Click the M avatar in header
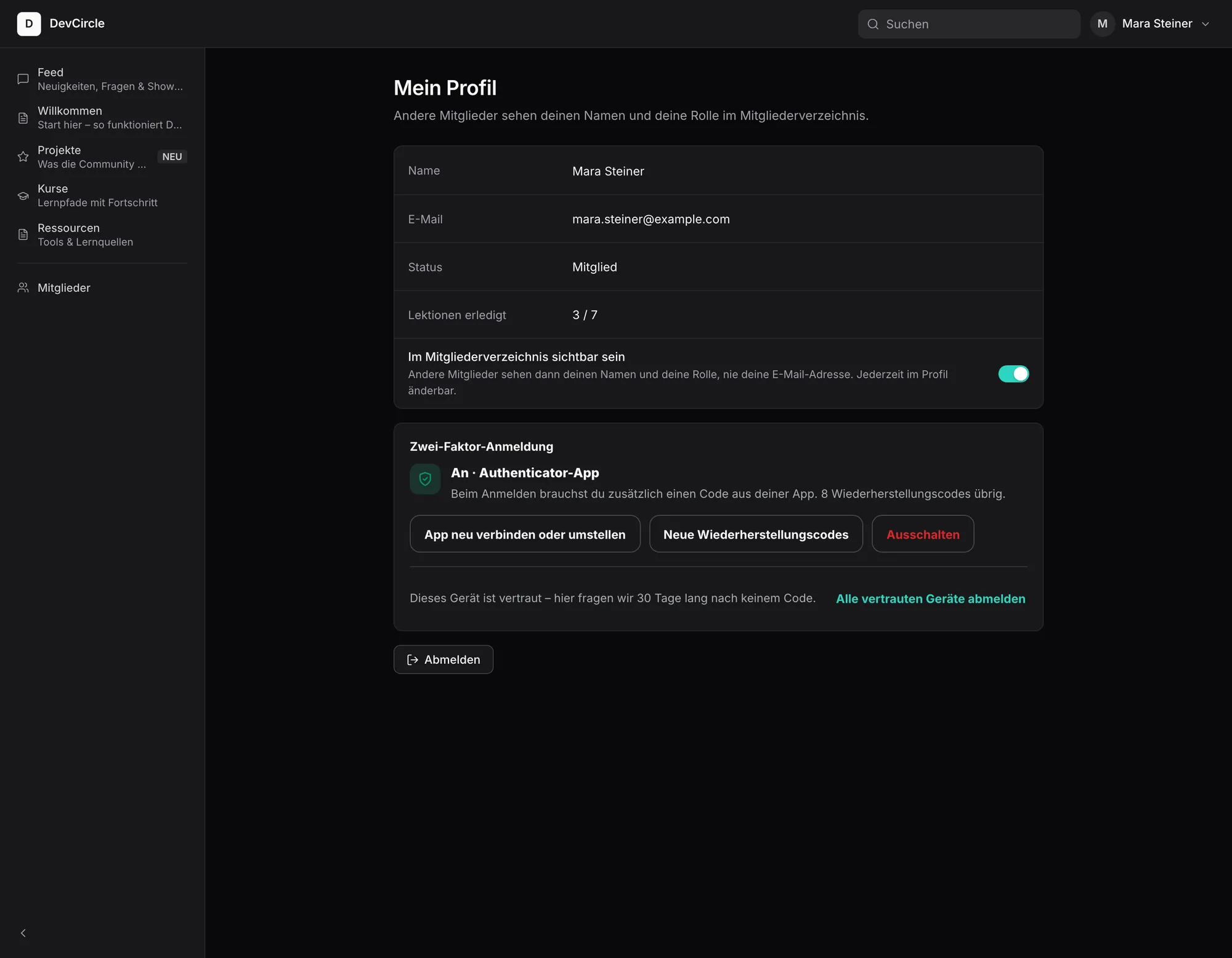1232x958 pixels. [1103, 24]
